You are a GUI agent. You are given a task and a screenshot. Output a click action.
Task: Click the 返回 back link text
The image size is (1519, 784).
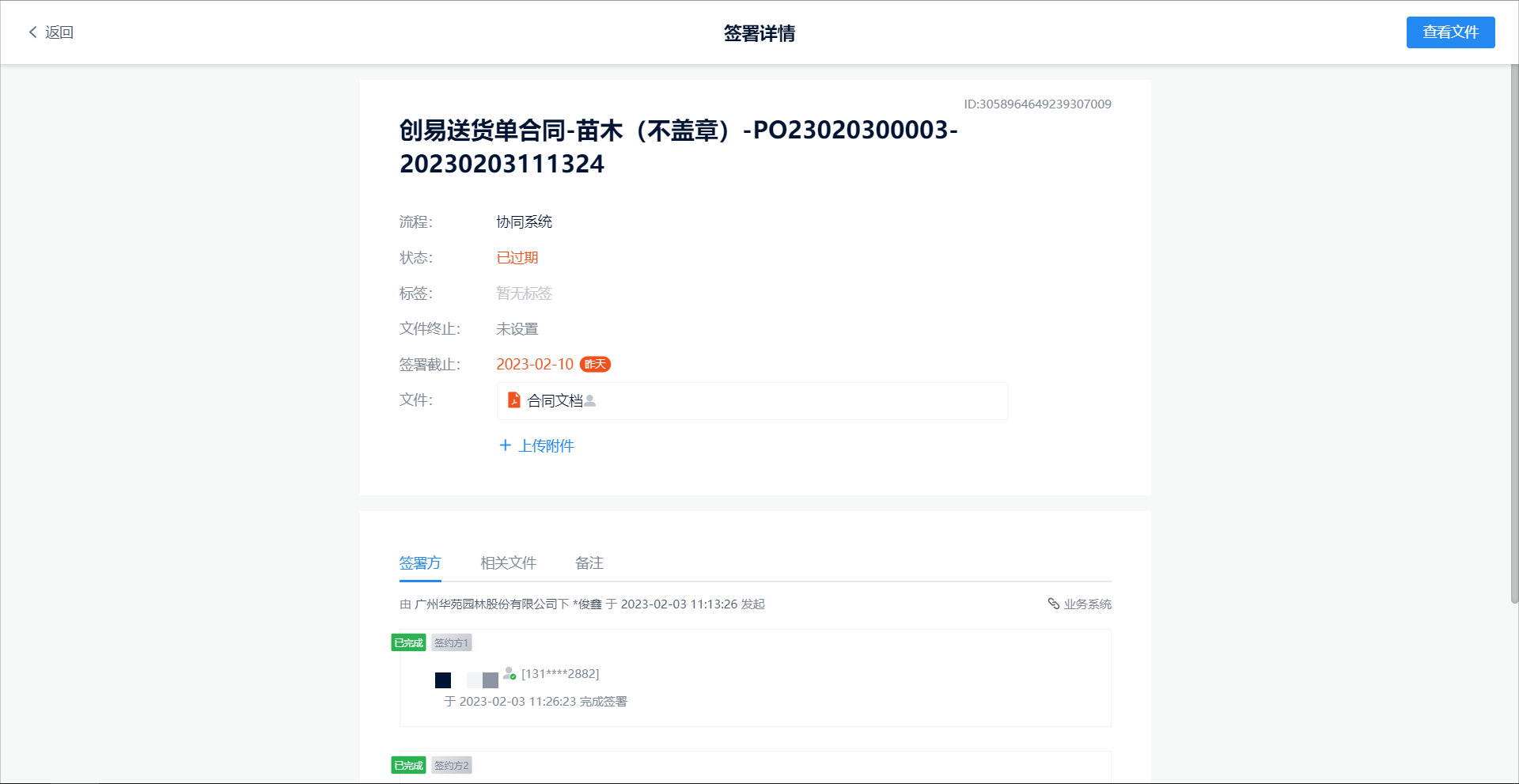tap(59, 32)
